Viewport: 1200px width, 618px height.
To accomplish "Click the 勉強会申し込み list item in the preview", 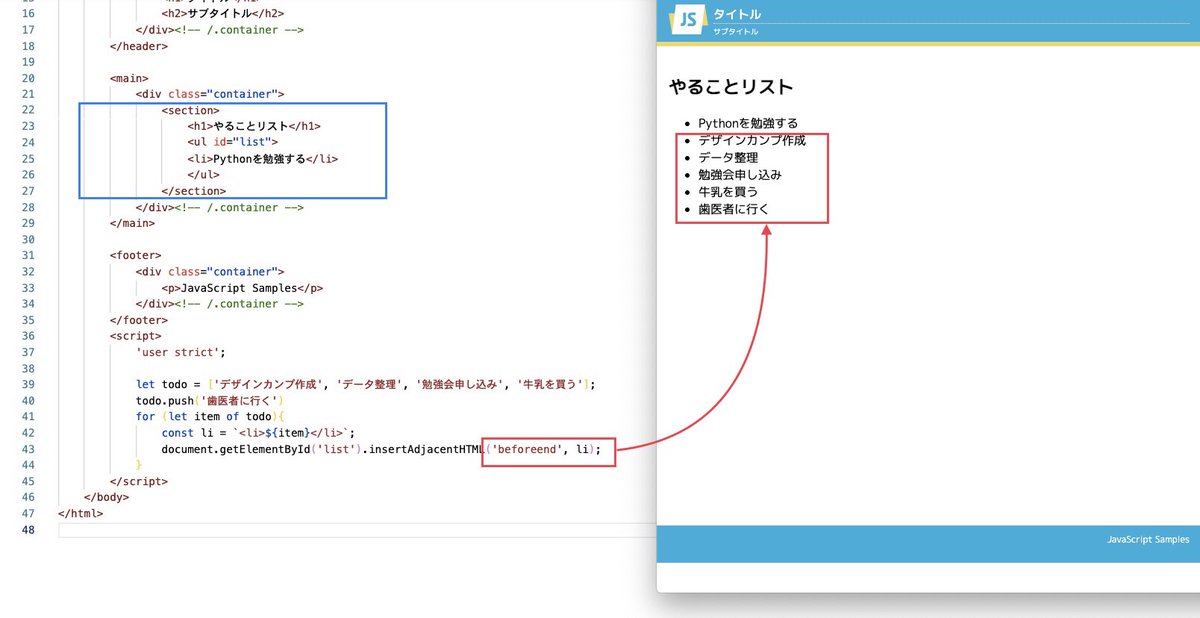I will click(740, 174).
